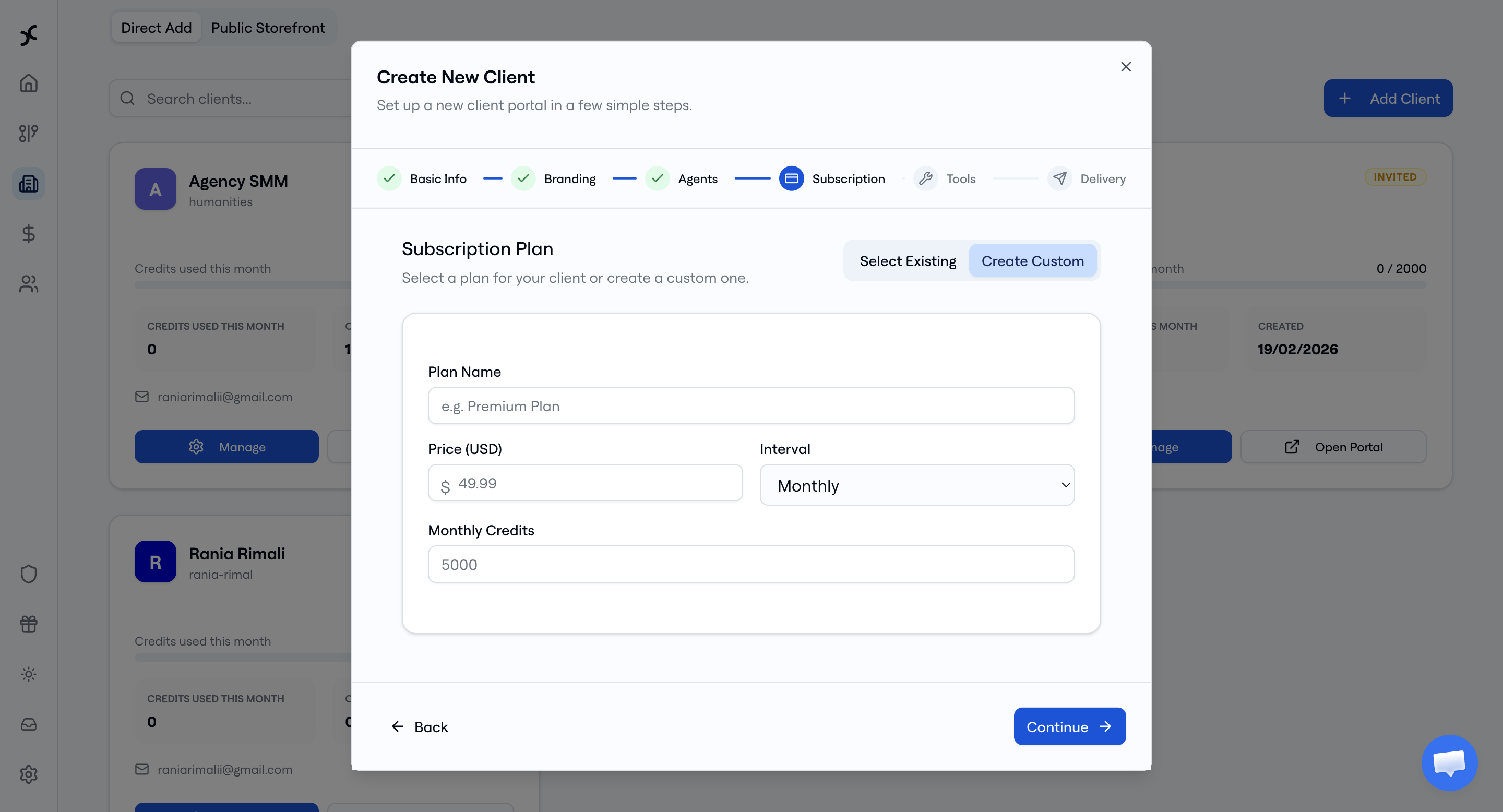Click the dollar sign billing sidebar icon

(x=29, y=234)
